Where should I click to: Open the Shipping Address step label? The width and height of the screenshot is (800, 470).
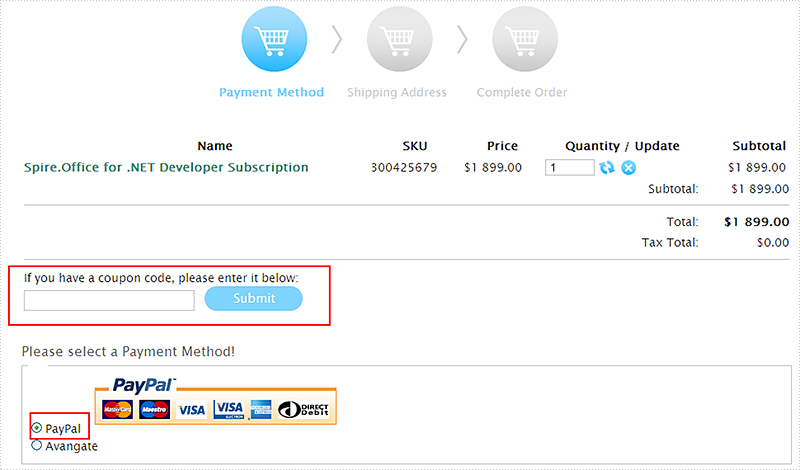397,92
